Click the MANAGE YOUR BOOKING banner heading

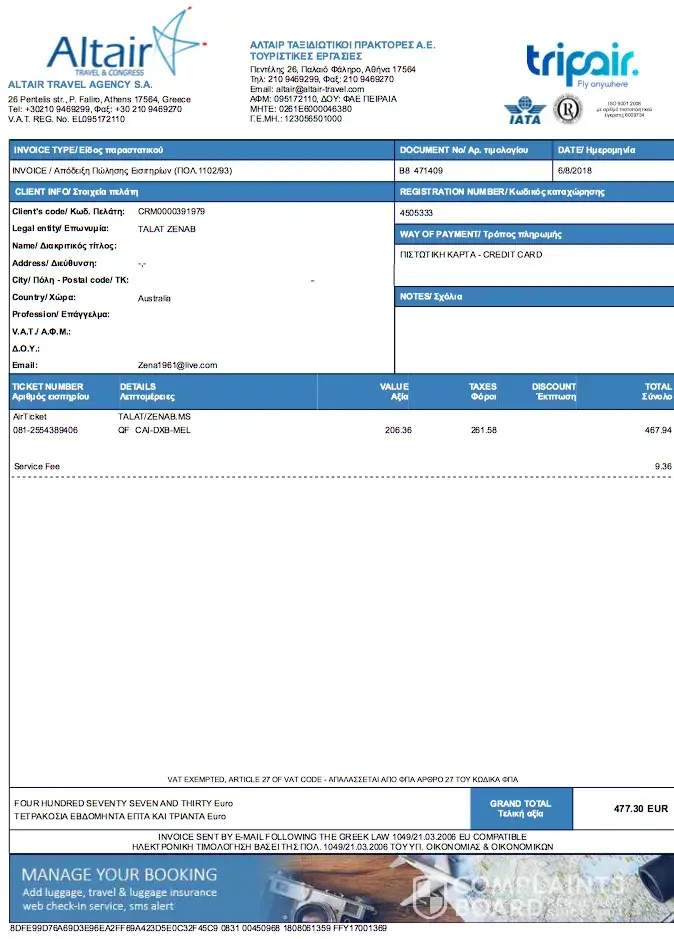pos(119,874)
